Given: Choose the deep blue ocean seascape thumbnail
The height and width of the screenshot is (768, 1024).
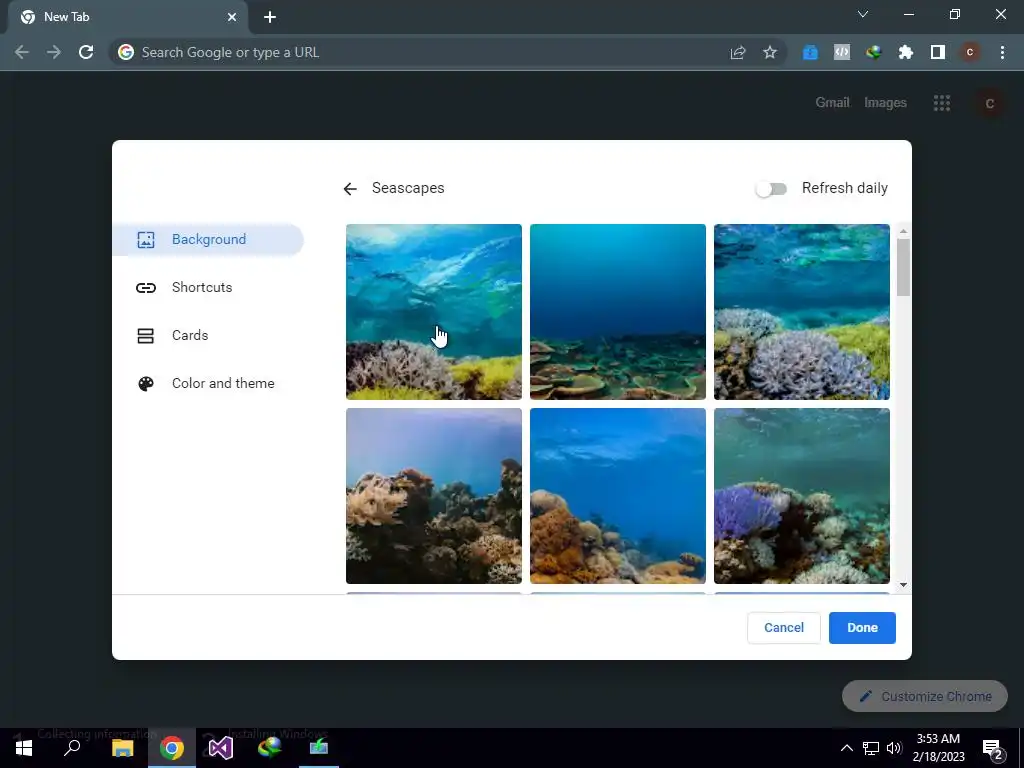Looking at the screenshot, I should [x=618, y=312].
